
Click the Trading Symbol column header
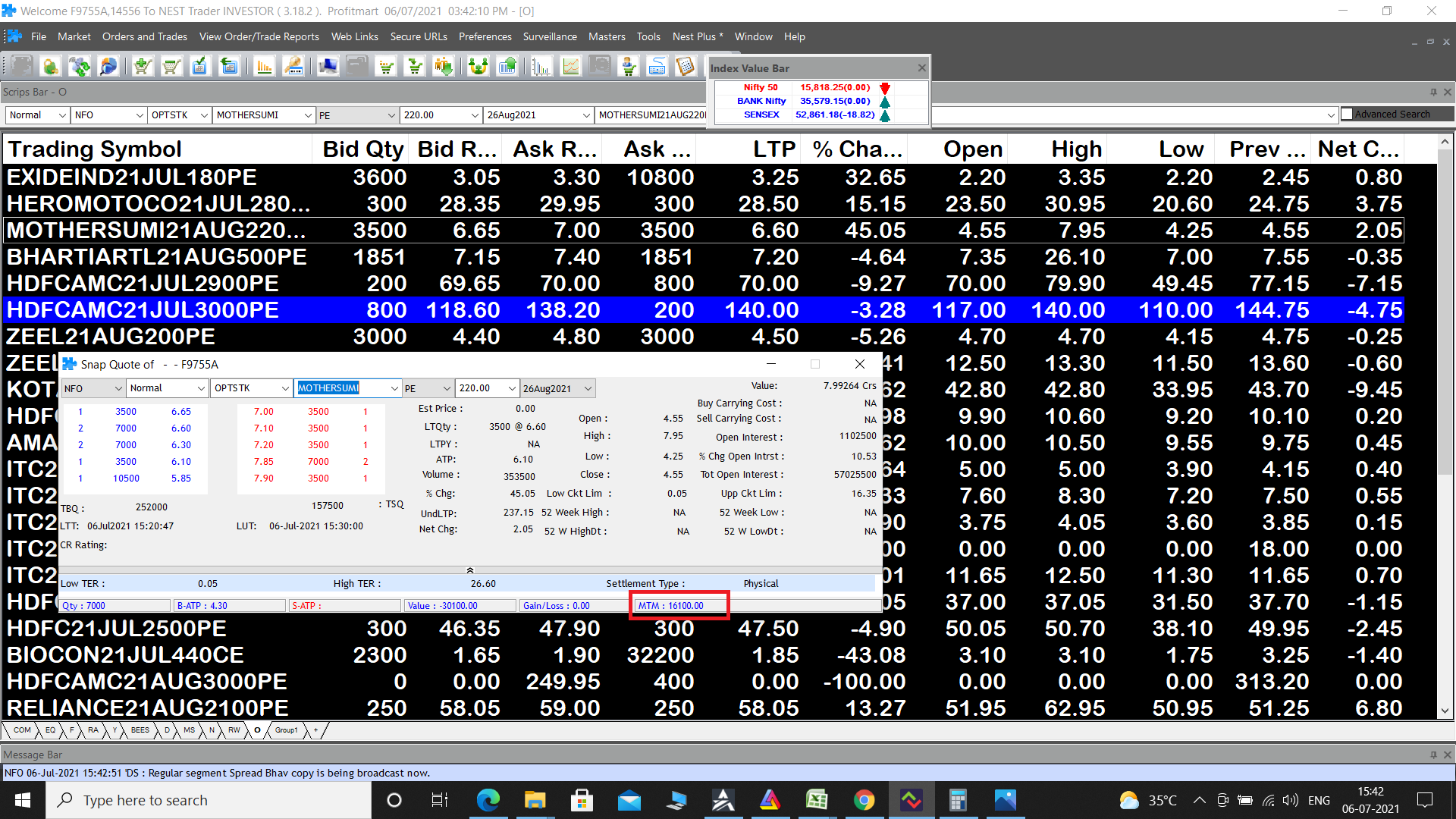(158, 149)
